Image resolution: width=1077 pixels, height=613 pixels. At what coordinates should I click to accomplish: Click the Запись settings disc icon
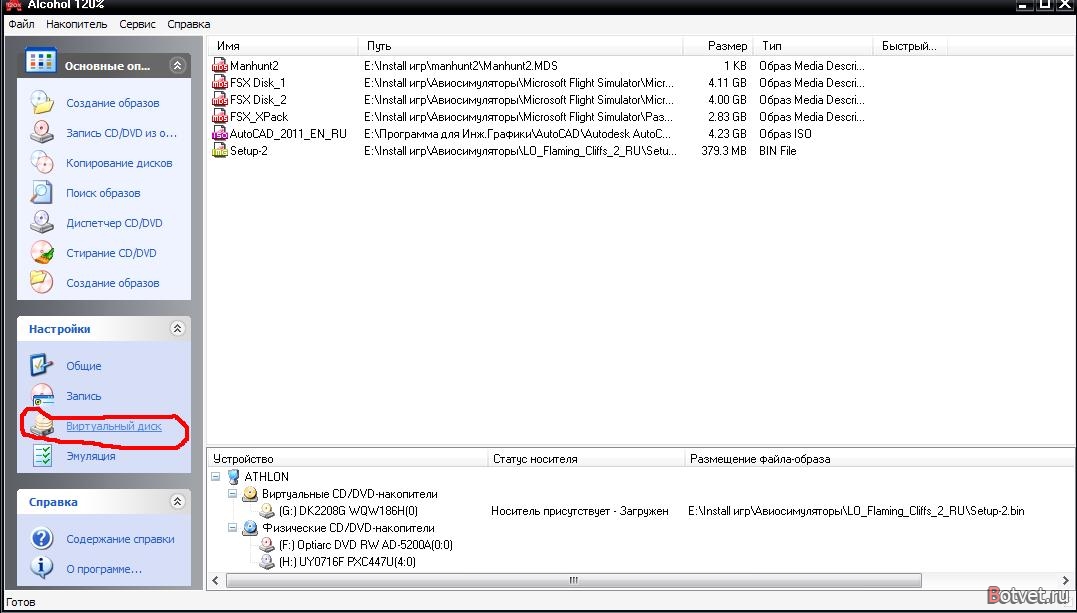click(42, 396)
